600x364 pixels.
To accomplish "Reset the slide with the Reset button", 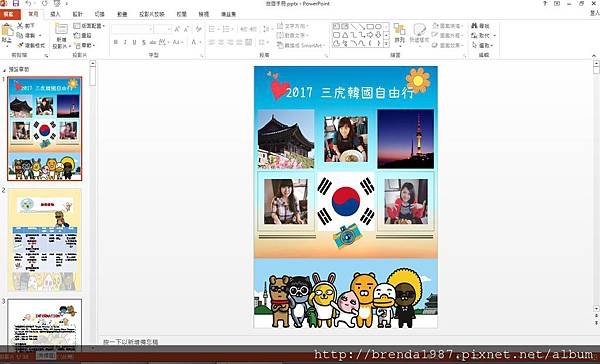I will (82, 35).
